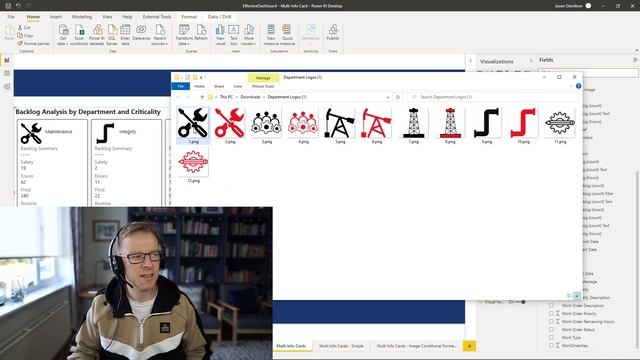Create a New measure
The image size is (640, 360).
click(x=271, y=35)
